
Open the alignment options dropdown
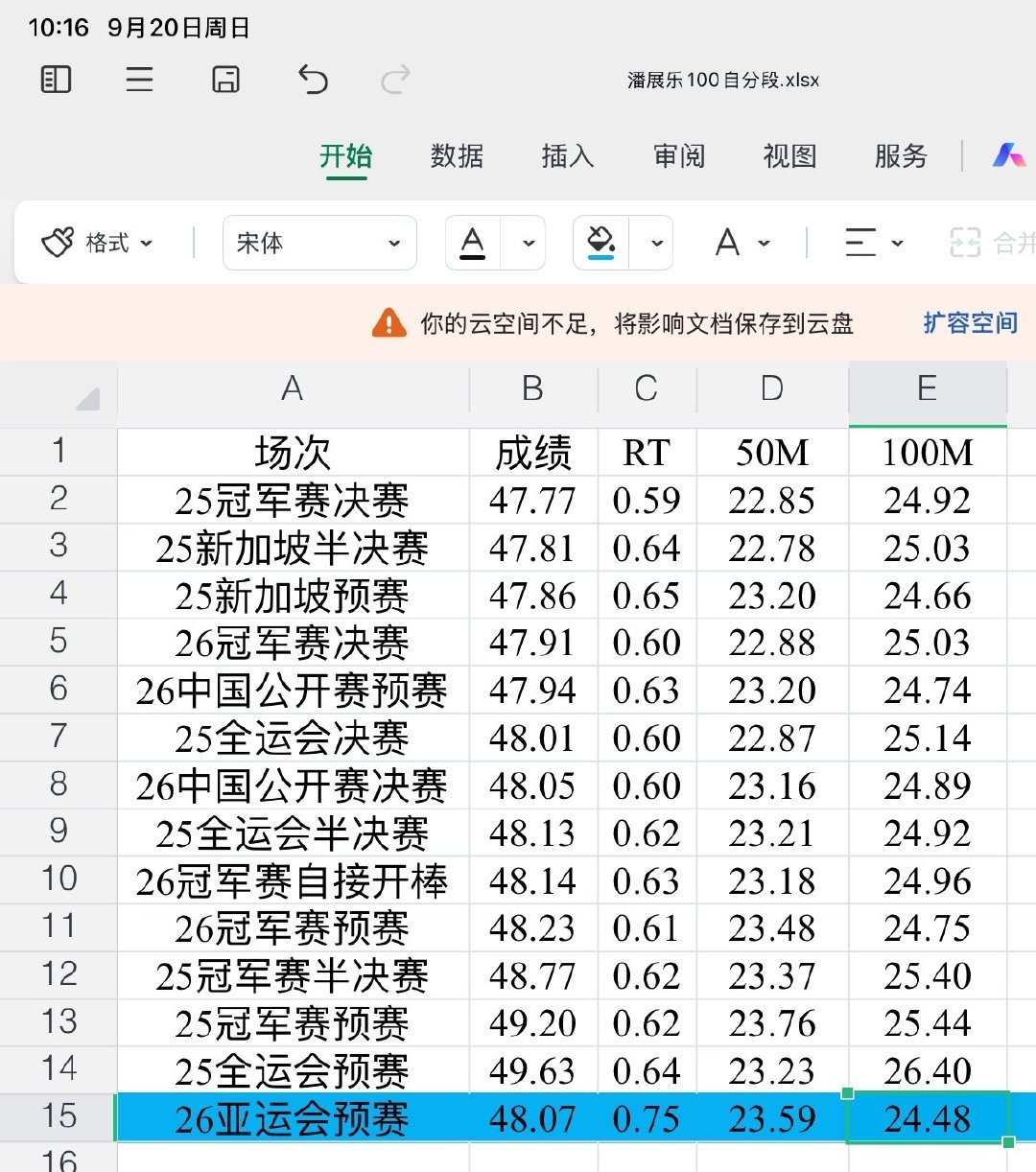click(874, 243)
